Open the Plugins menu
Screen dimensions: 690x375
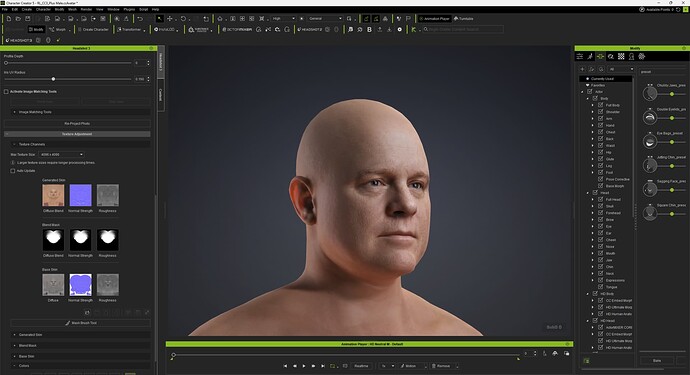129,9
